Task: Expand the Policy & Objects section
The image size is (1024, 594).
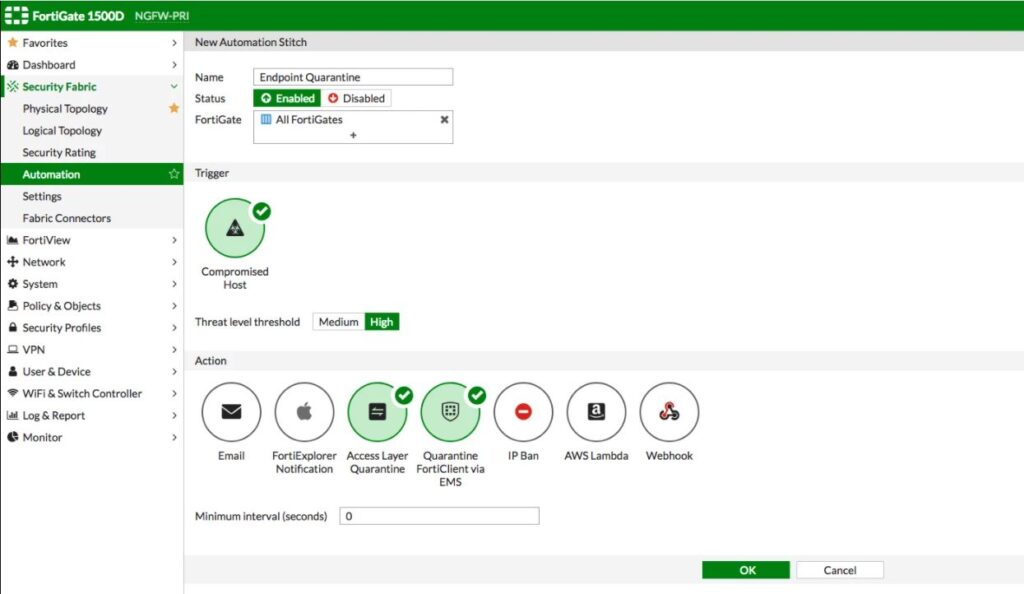Action: tap(61, 306)
